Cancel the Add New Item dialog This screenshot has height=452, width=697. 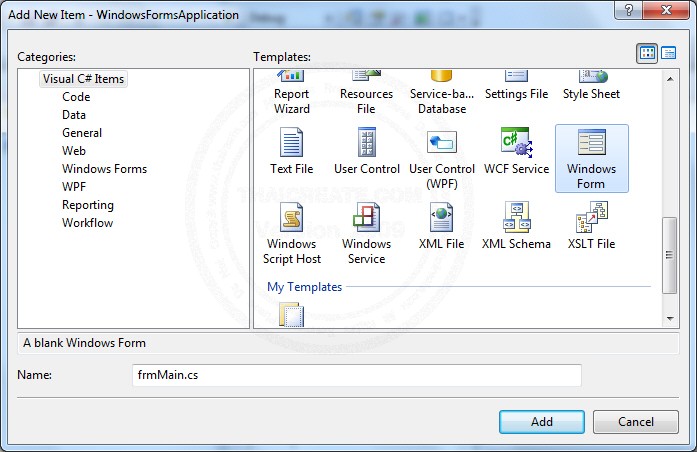636,422
